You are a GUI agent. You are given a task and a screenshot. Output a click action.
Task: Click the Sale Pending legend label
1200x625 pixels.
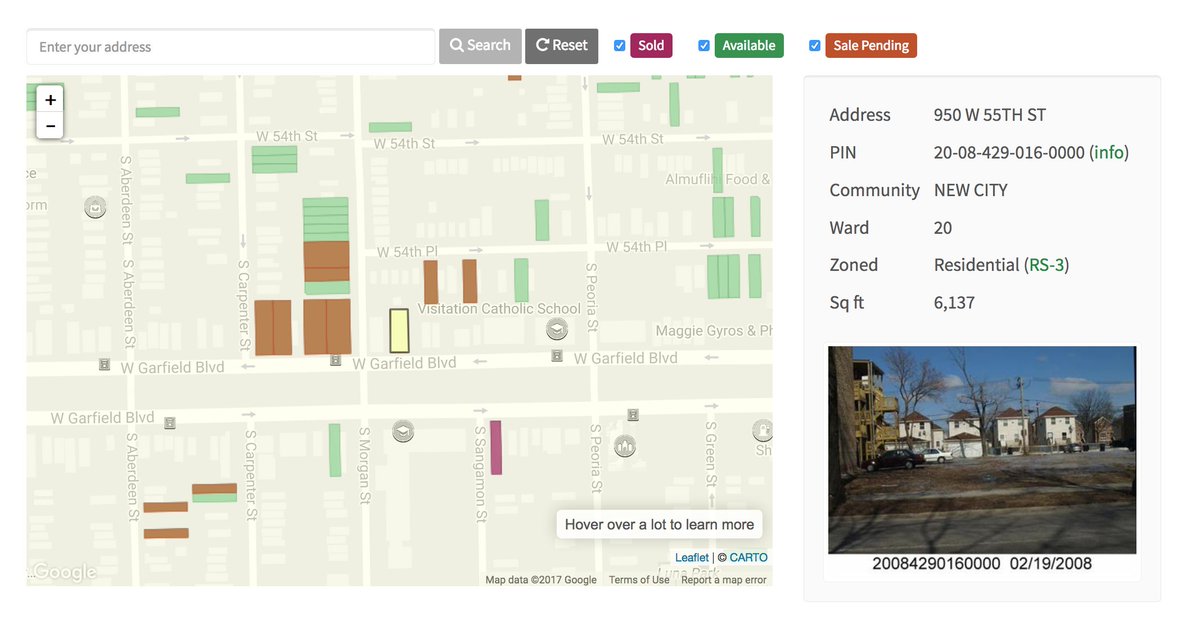click(x=871, y=46)
